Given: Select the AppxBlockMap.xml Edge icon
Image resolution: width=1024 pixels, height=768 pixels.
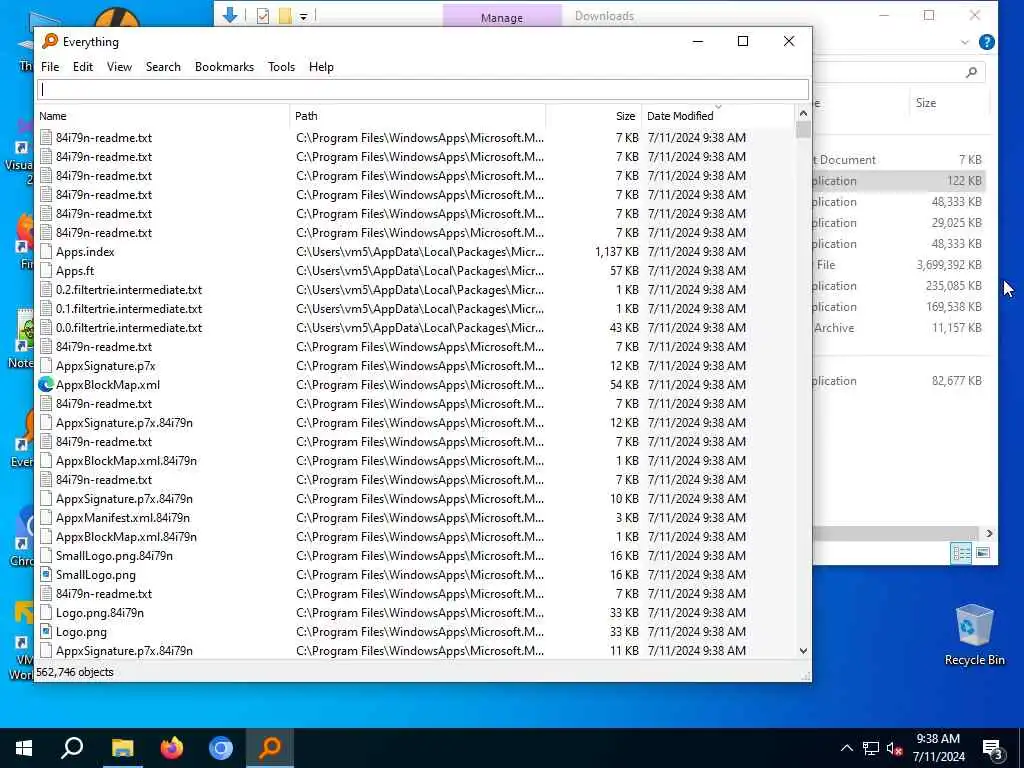Looking at the screenshot, I should [46, 385].
